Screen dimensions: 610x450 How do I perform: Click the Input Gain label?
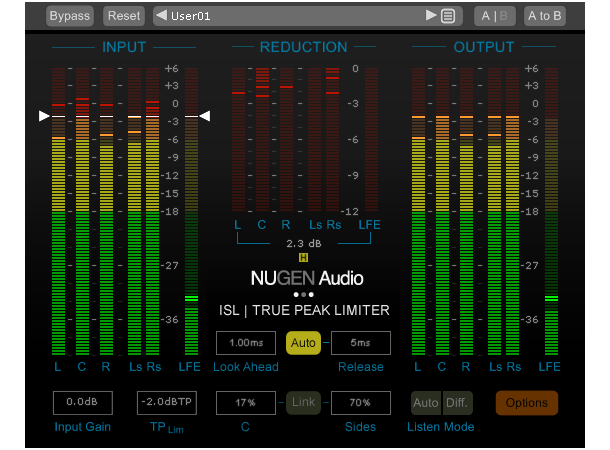tap(82, 427)
